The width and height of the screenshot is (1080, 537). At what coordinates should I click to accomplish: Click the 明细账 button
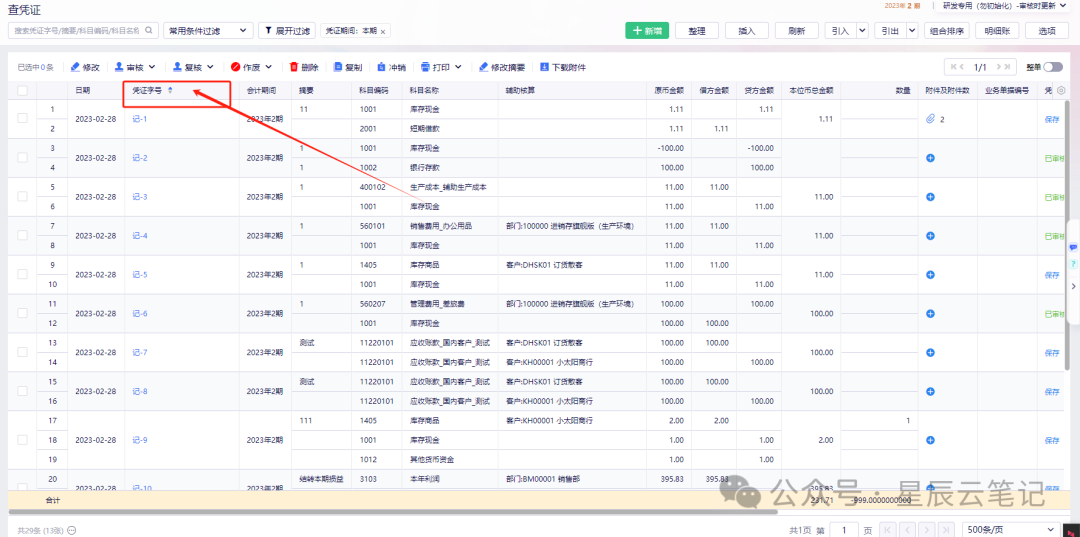997,30
